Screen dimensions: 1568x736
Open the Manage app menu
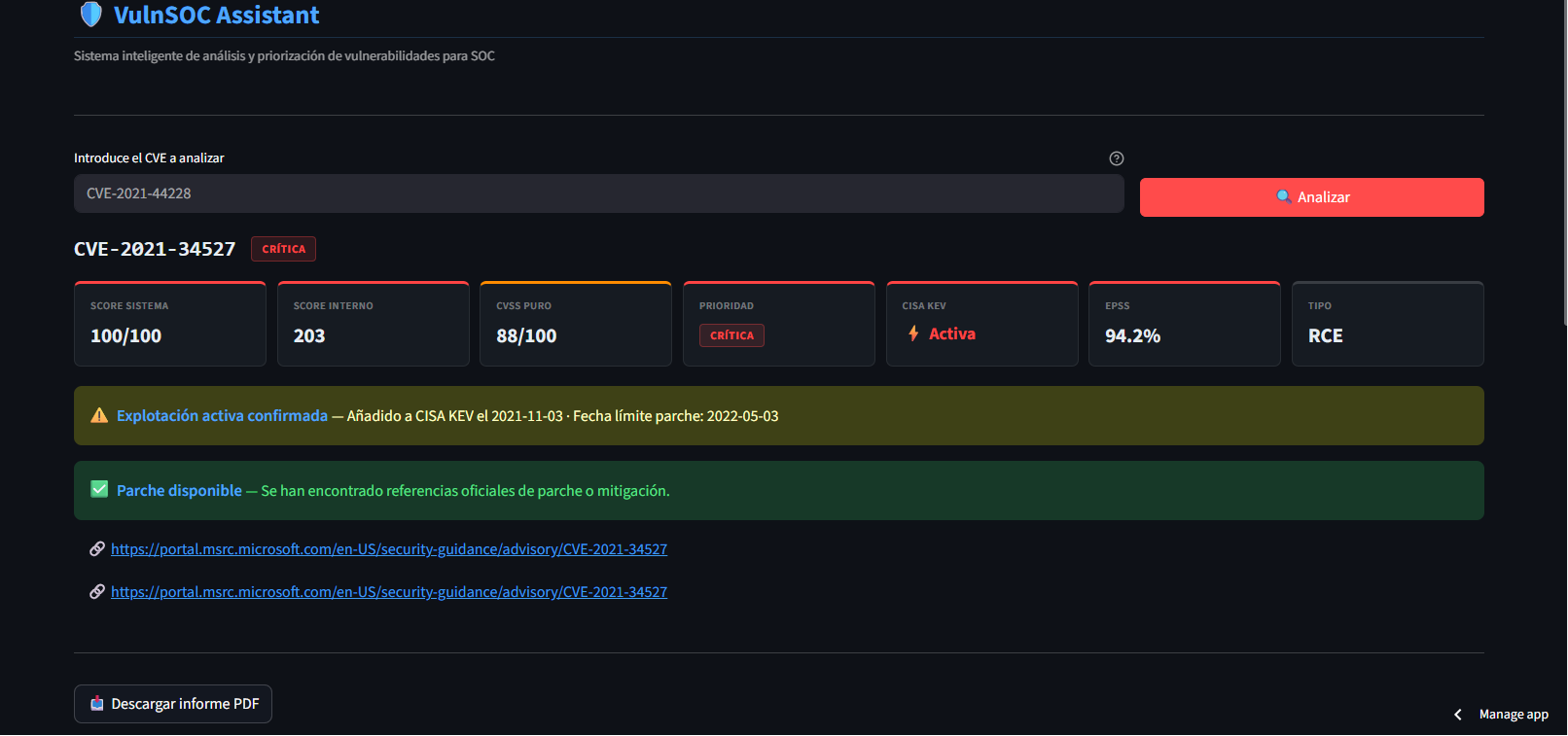tap(1514, 715)
